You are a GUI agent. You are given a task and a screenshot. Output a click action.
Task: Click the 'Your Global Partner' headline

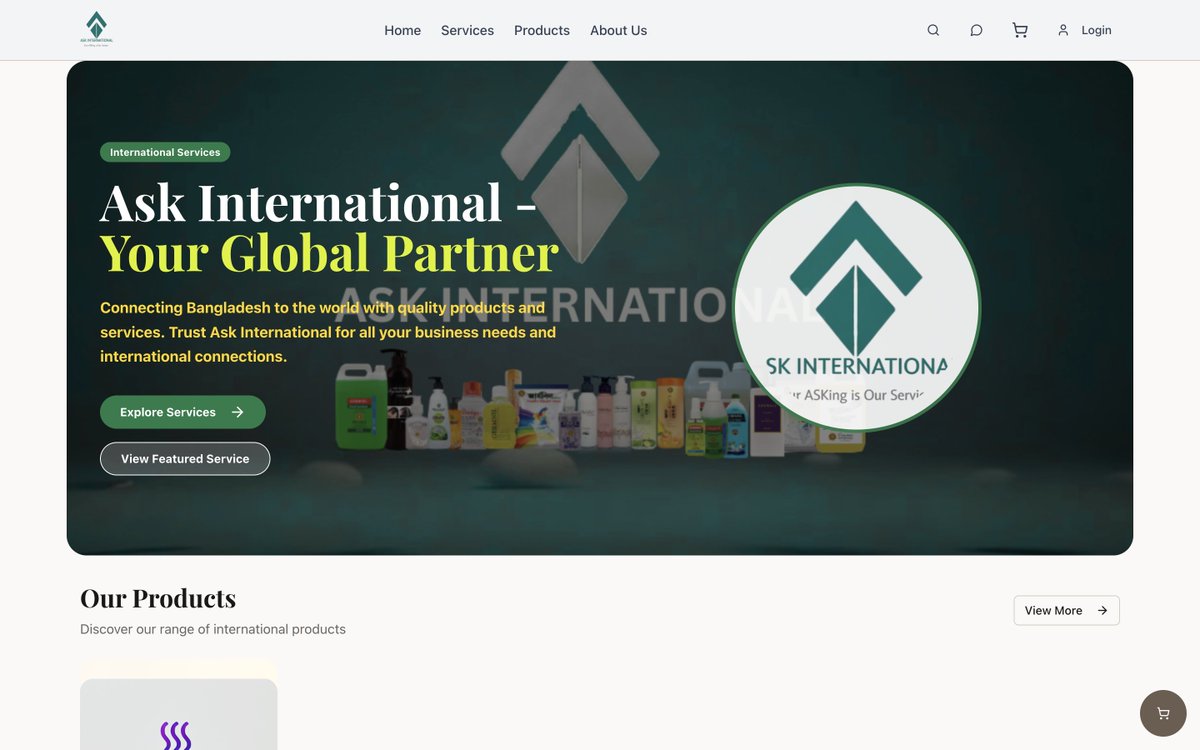point(329,252)
